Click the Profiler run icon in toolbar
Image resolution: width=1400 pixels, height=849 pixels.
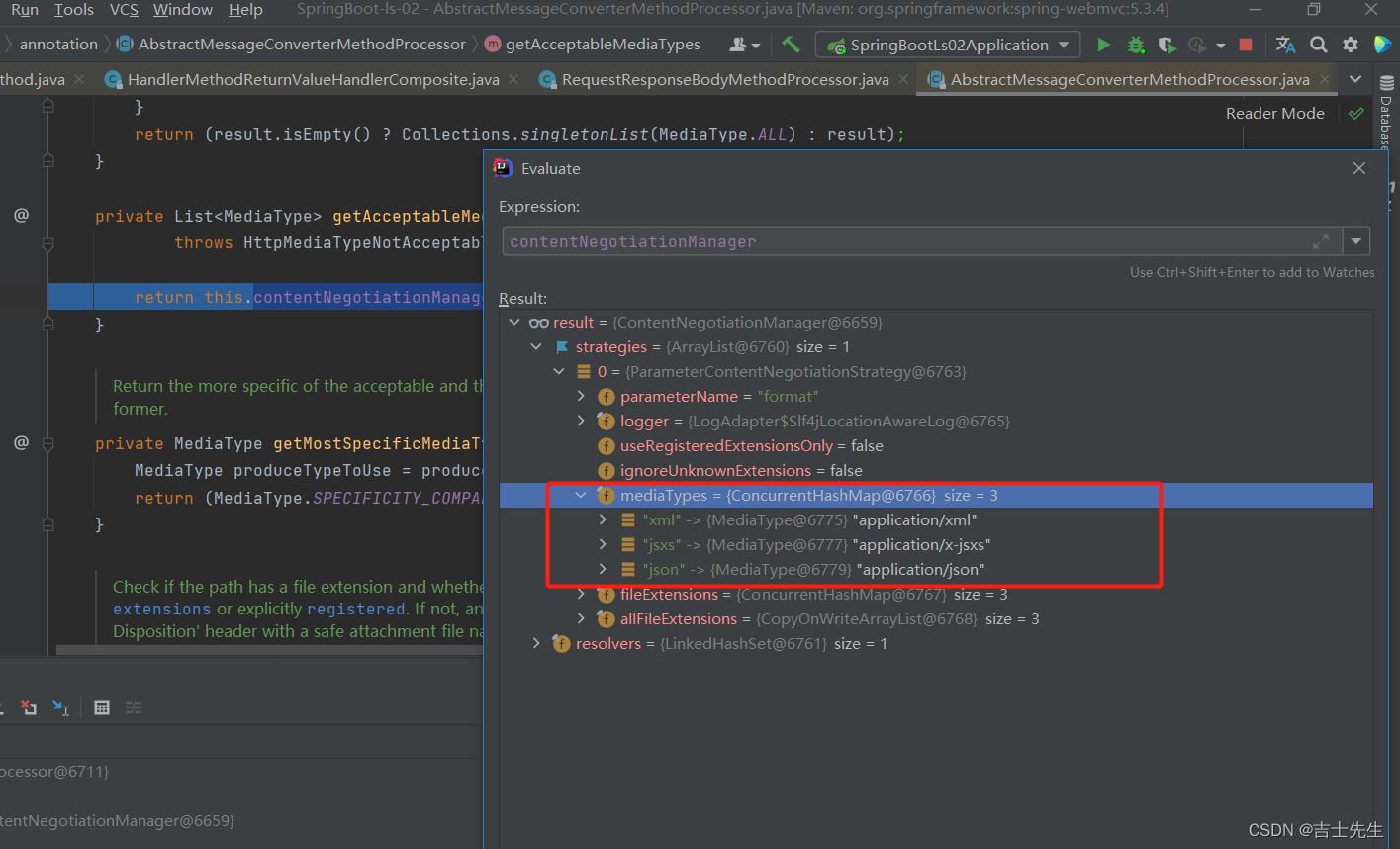[x=1197, y=45]
